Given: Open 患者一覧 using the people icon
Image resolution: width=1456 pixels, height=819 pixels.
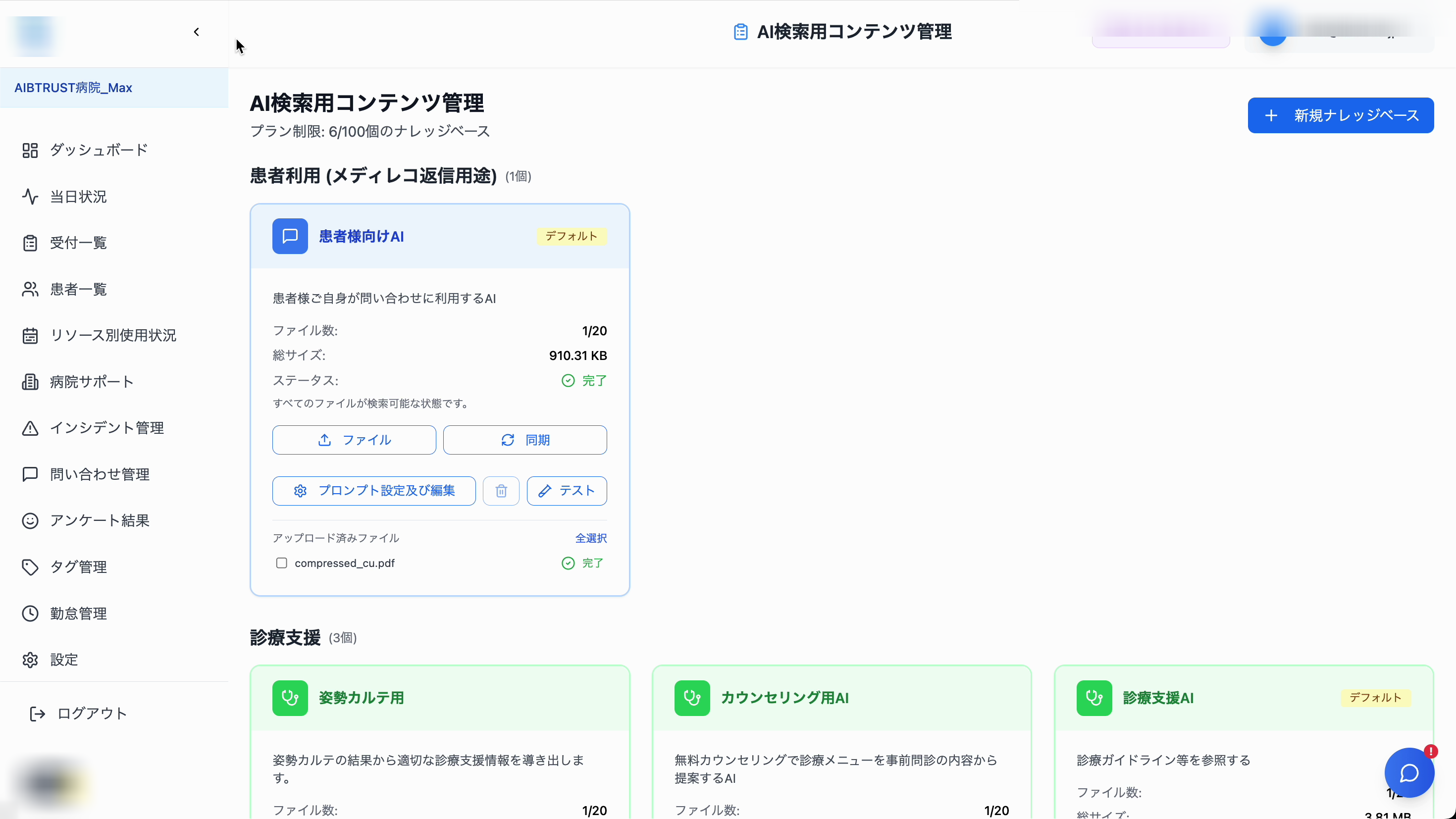Looking at the screenshot, I should tap(30, 289).
